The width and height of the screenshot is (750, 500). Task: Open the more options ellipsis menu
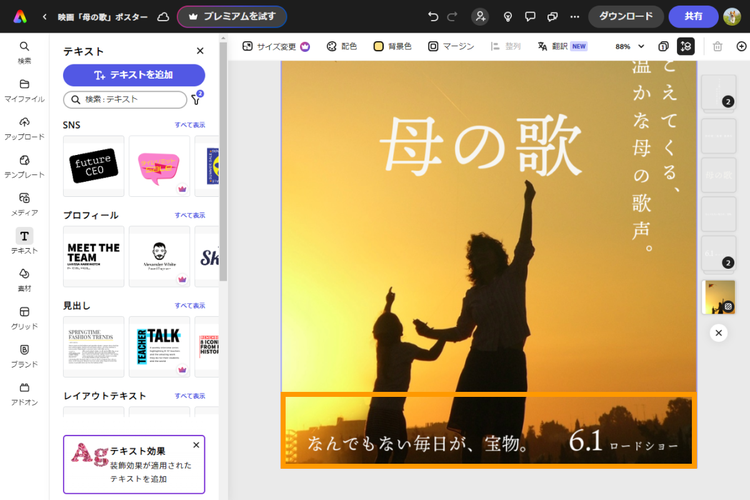pyautogui.click(x=575, y=17)
